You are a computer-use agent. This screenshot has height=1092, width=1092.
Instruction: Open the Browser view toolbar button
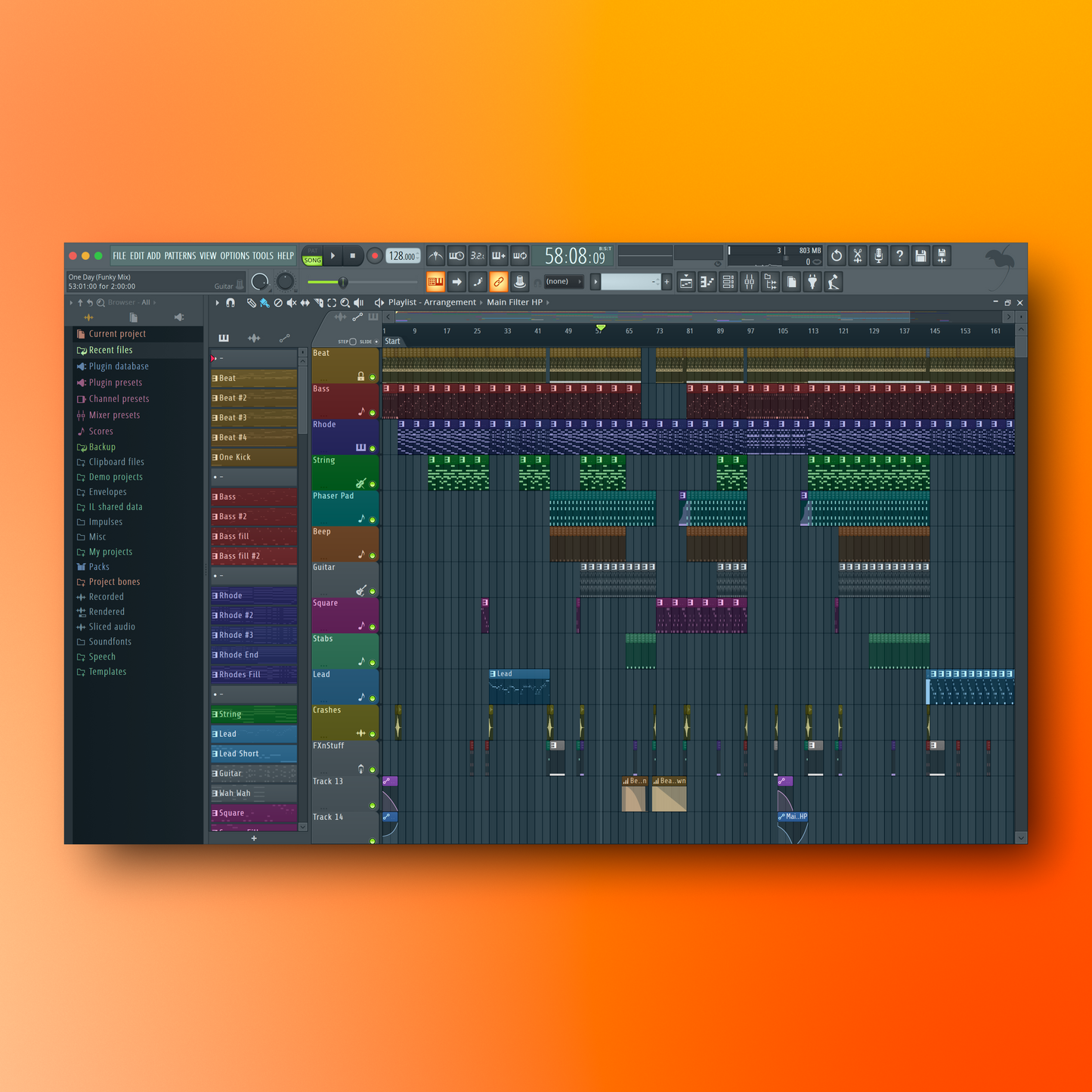[x=771, y=283]
